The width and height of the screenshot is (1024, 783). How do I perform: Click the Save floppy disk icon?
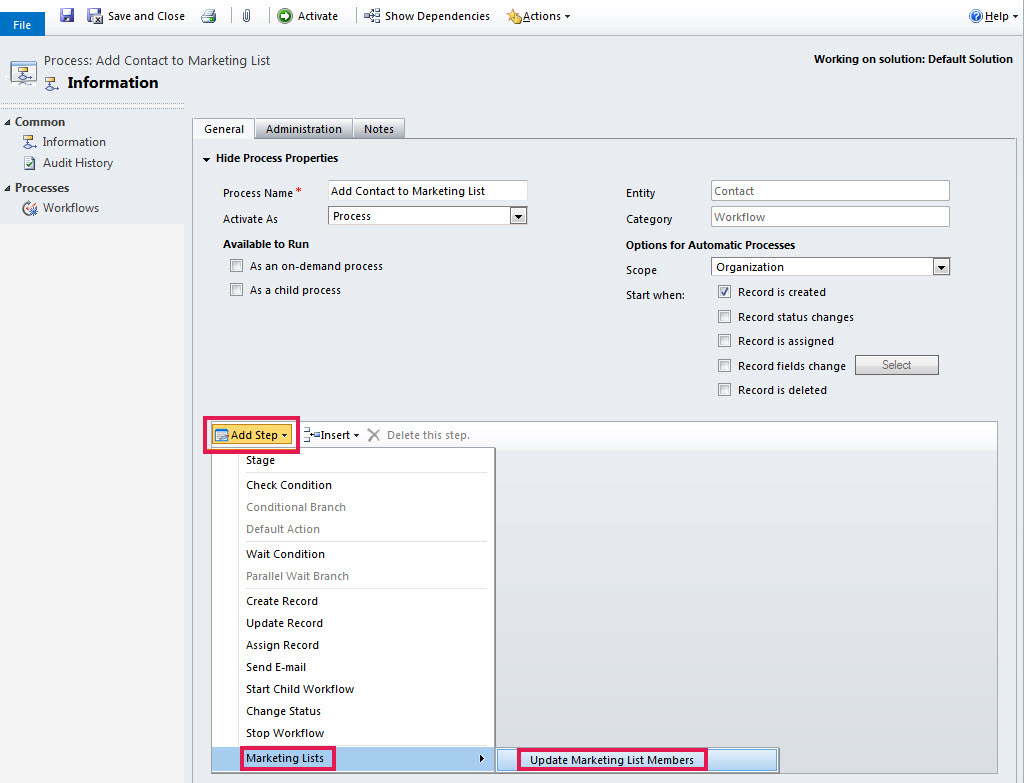(67, 15)
